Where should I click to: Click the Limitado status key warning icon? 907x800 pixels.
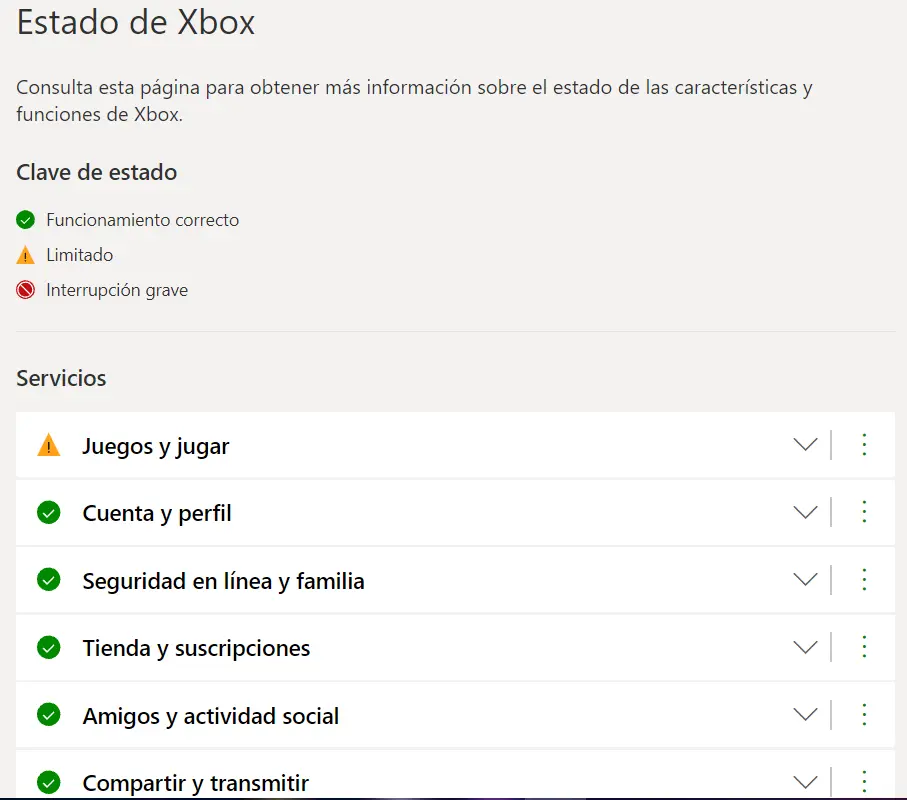(x=25, y=255)
